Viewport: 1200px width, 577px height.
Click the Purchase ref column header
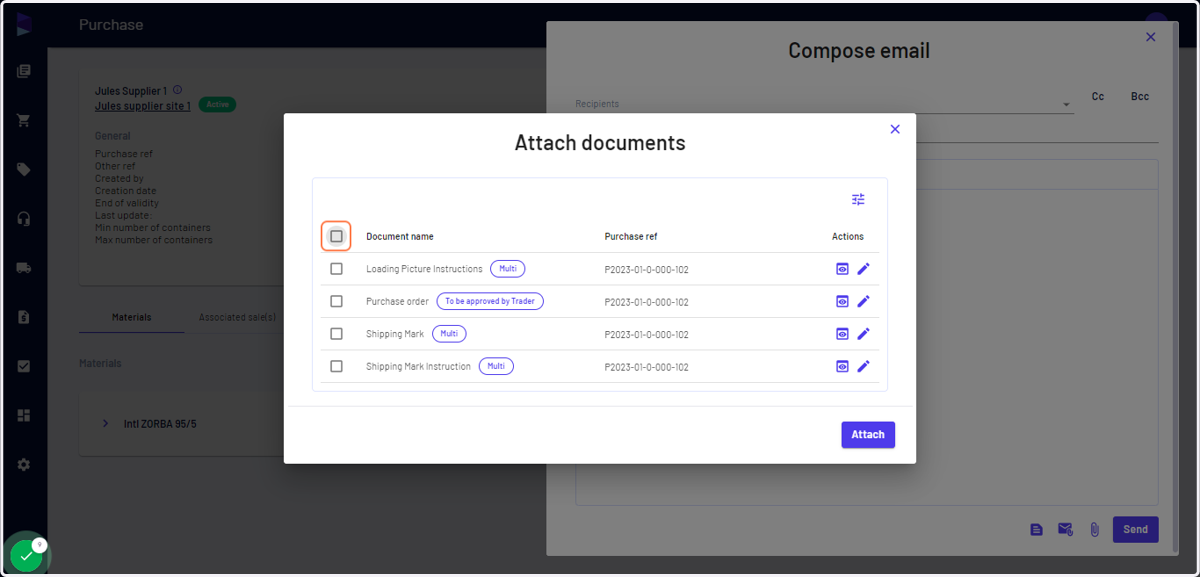(631, 236)
